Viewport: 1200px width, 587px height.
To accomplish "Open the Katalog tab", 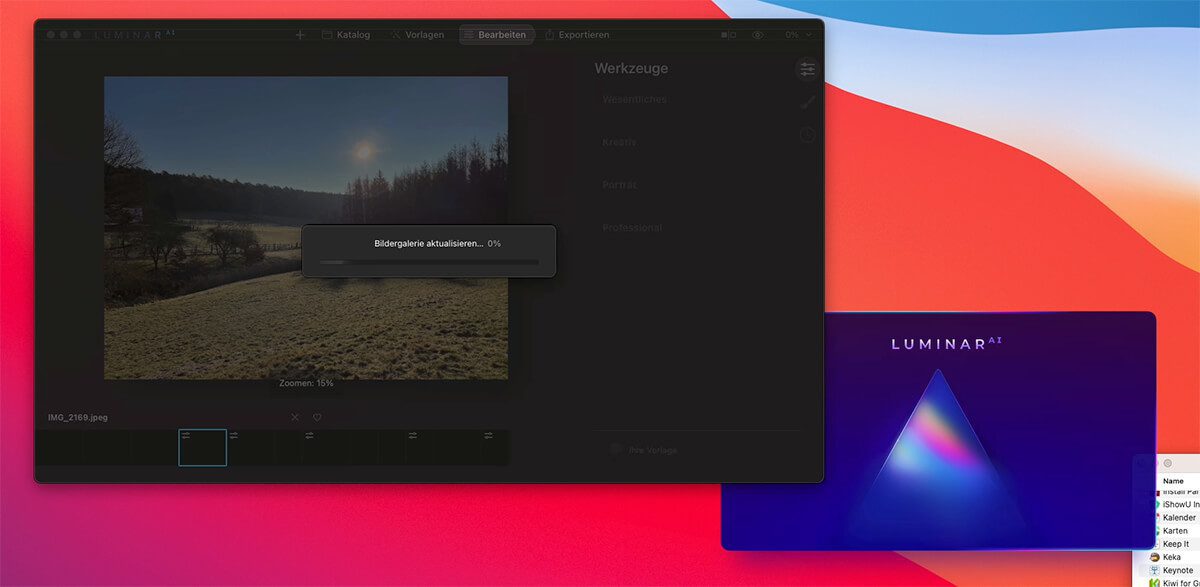I will (x=346, y=34).
